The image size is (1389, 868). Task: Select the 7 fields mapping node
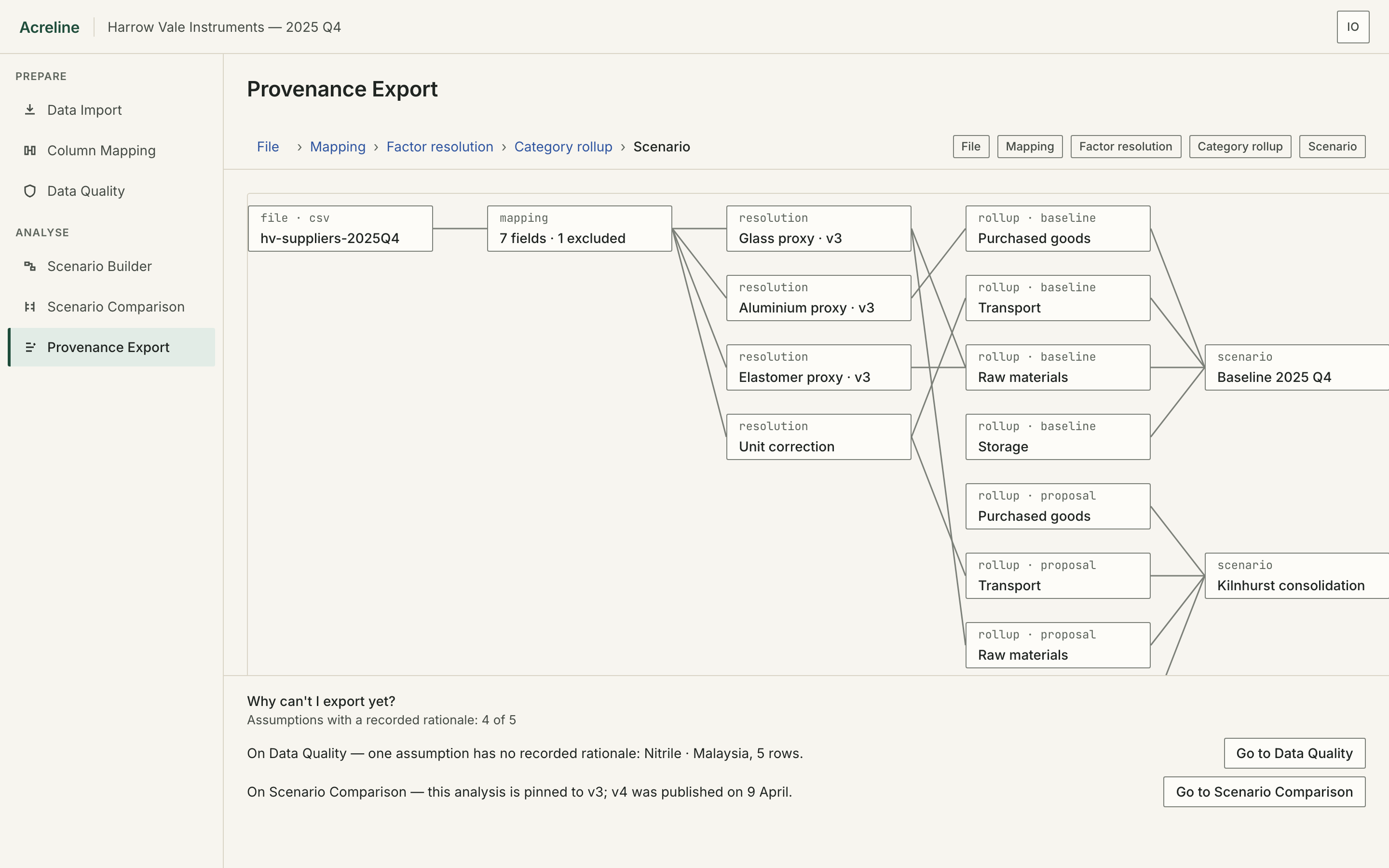click(579, 229)
